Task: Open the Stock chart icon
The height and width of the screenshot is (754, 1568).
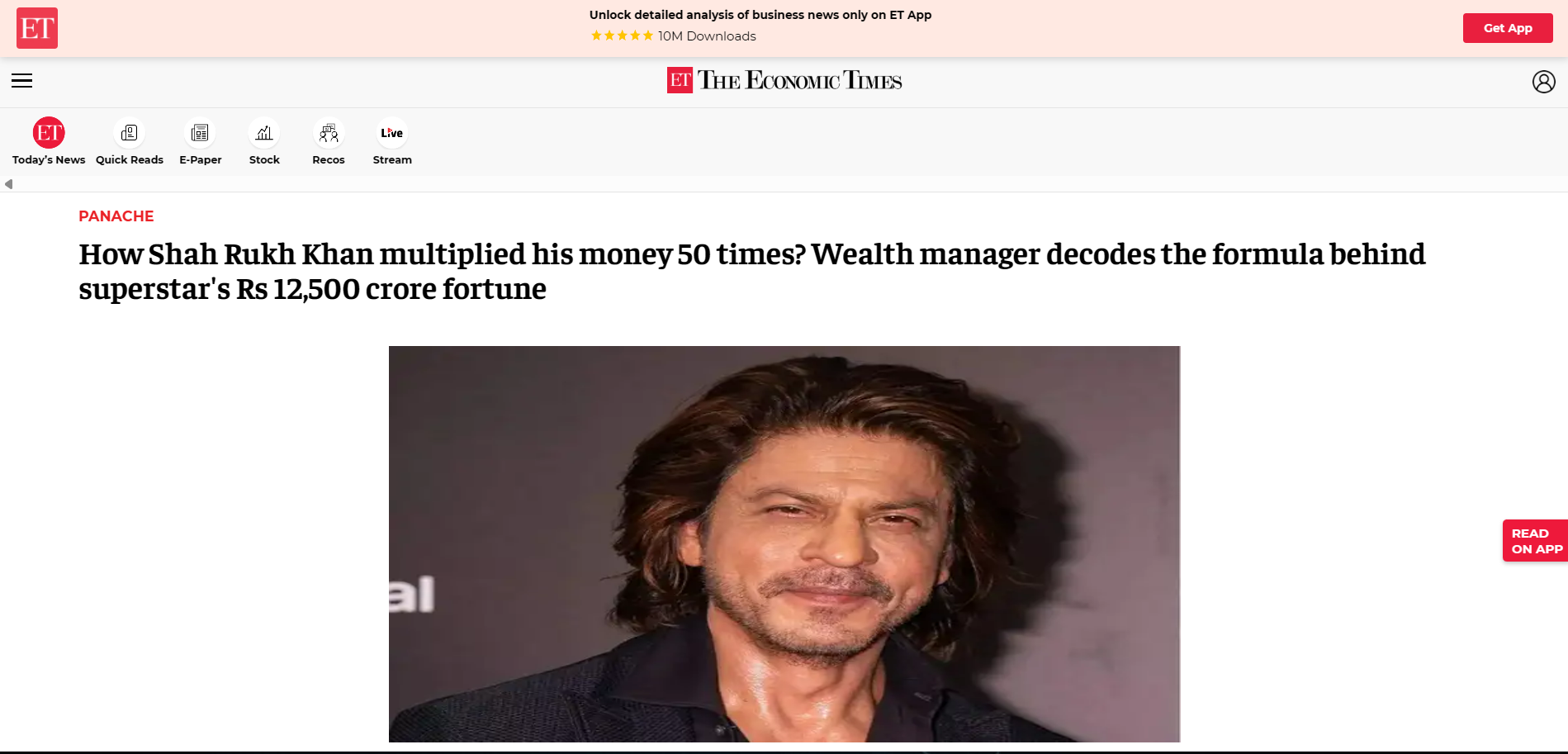Action: tap(264, 133)
